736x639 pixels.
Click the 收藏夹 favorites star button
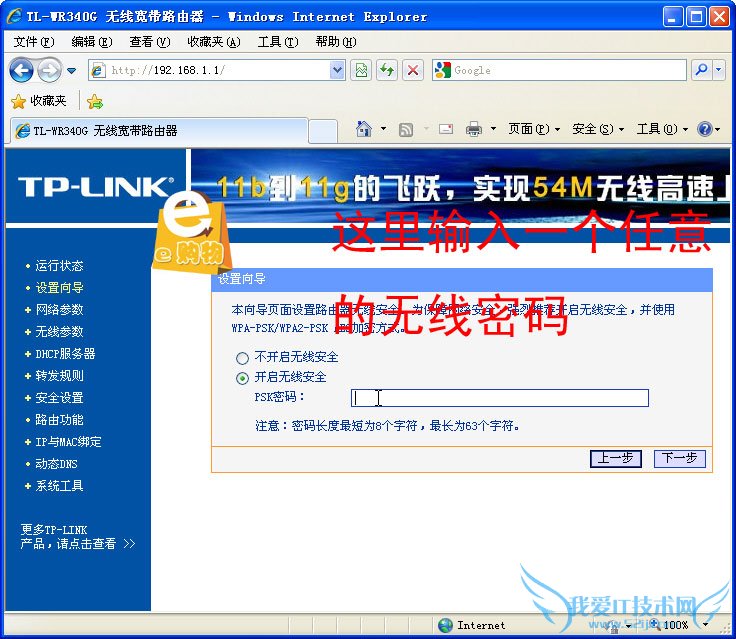[x=39, y=101]
